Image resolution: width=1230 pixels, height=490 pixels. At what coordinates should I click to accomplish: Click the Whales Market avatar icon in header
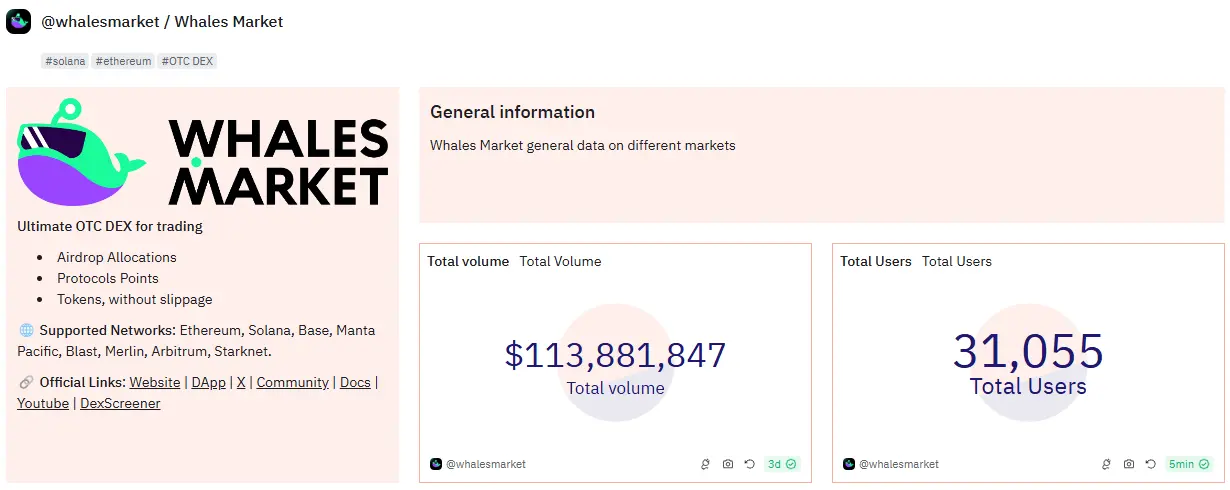(x=19, y=21)
